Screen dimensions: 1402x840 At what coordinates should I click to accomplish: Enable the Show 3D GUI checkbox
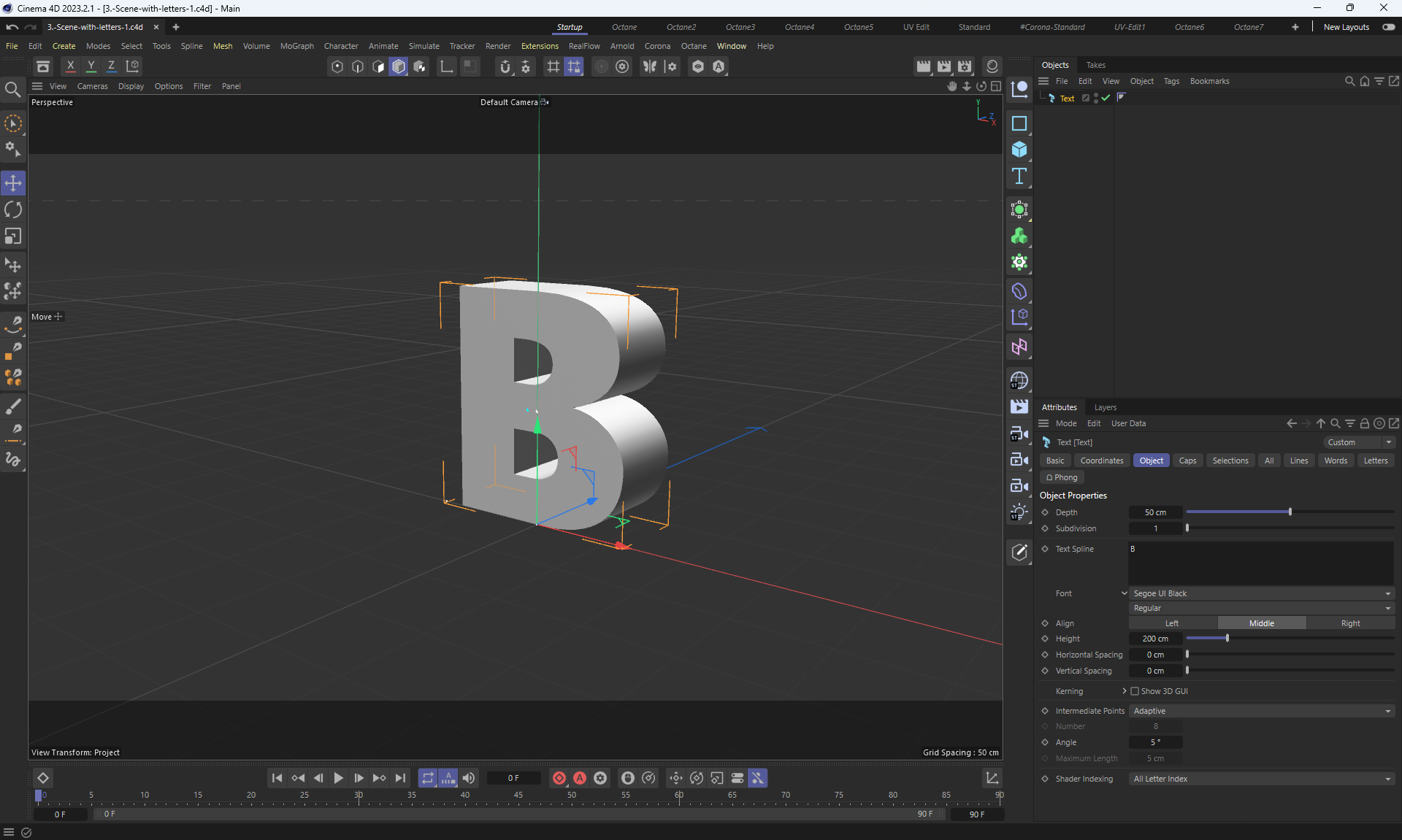[1135, 691]
